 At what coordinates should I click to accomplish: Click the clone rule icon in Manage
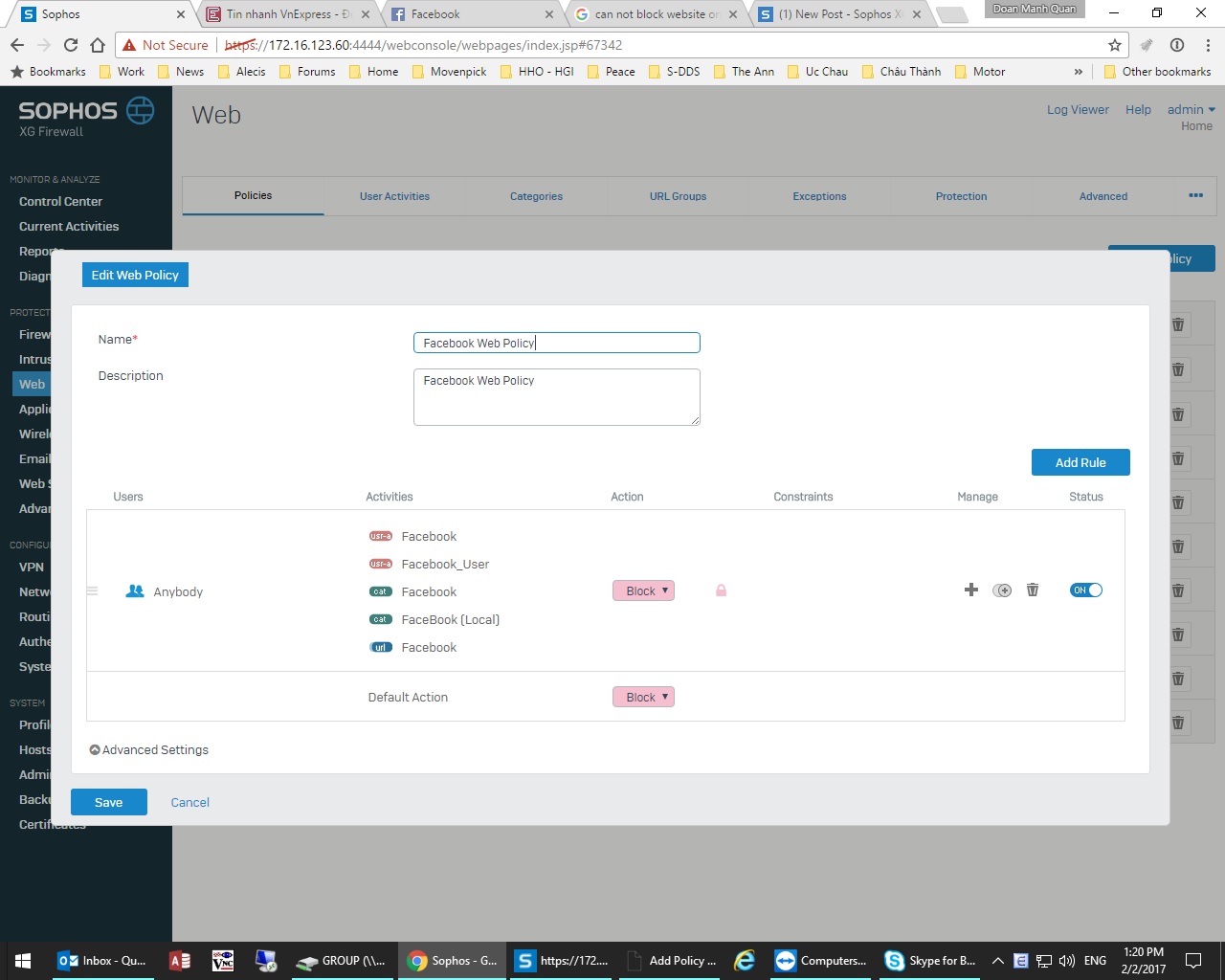pos(1002,590)
